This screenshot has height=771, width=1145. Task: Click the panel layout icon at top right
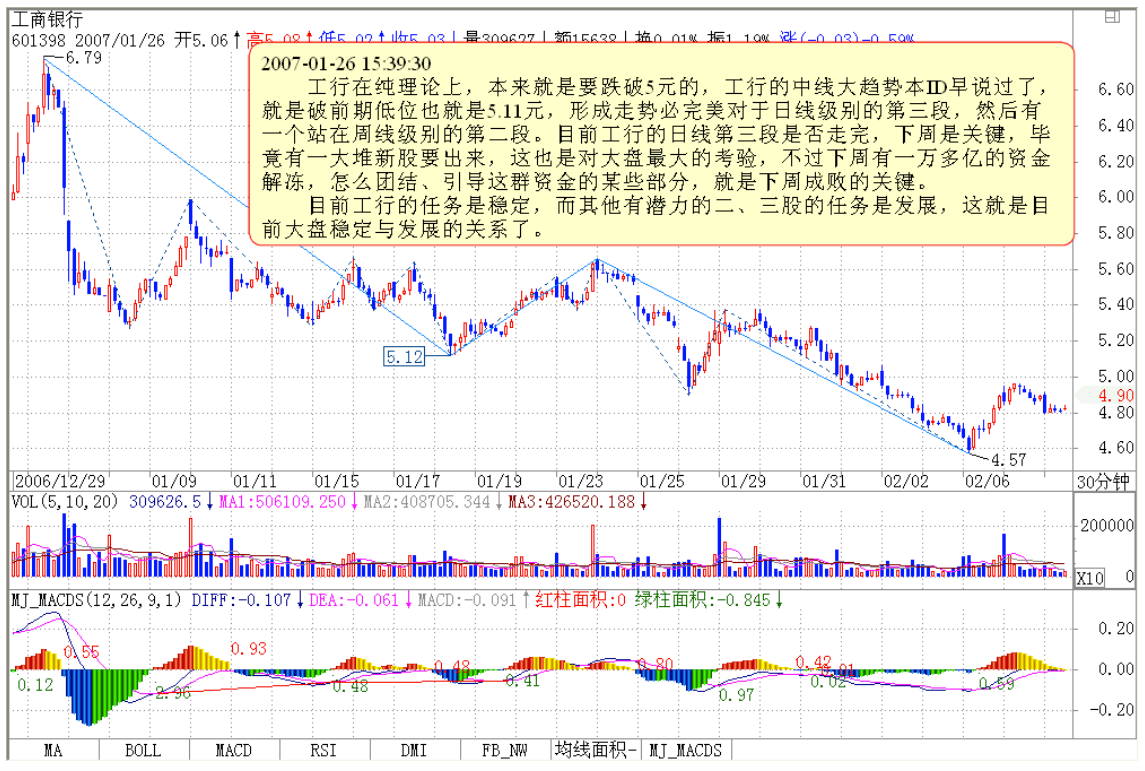[1112, 17]
